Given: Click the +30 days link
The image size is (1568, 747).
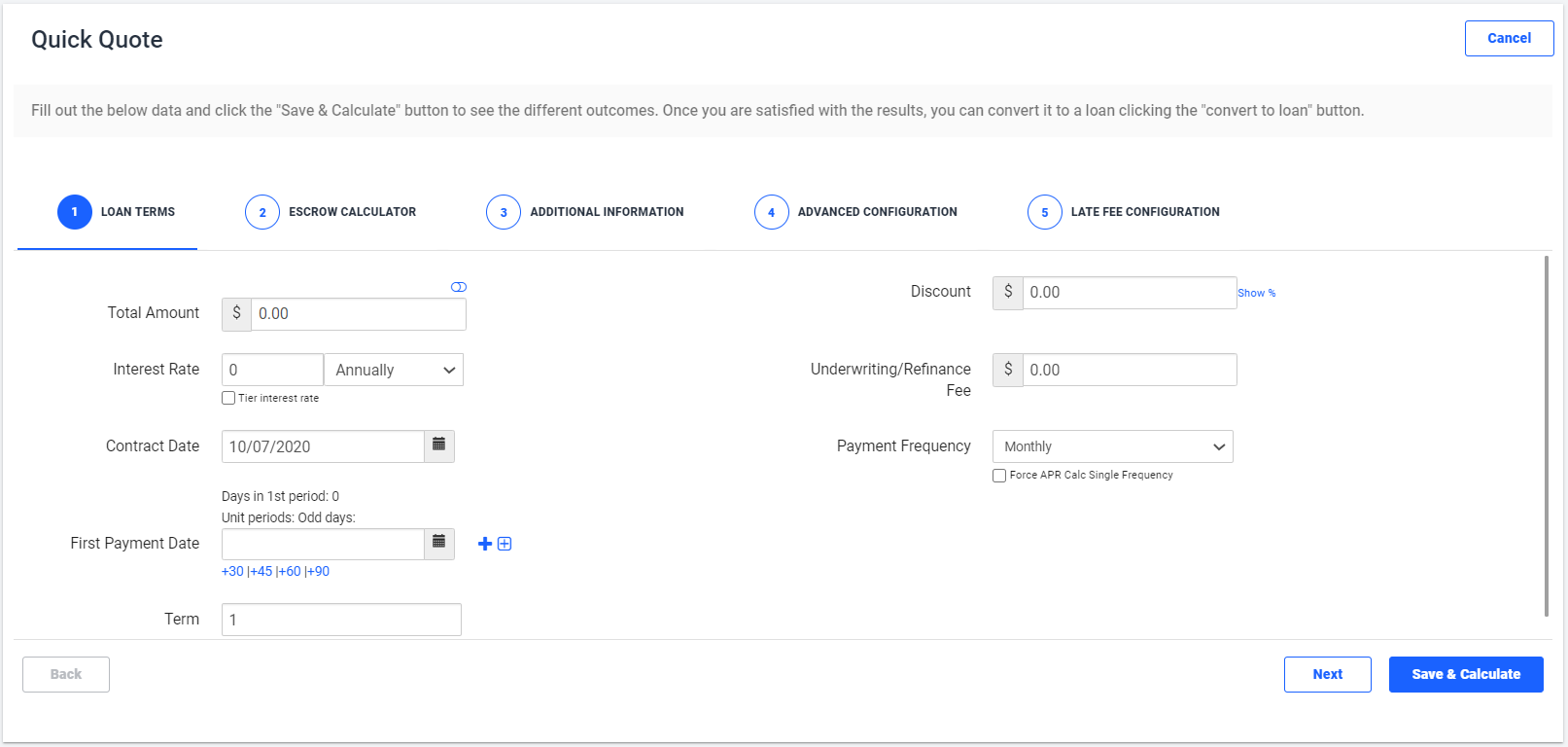Looking at the screenshot, I should pyautogui.click(x=232, y=571).
